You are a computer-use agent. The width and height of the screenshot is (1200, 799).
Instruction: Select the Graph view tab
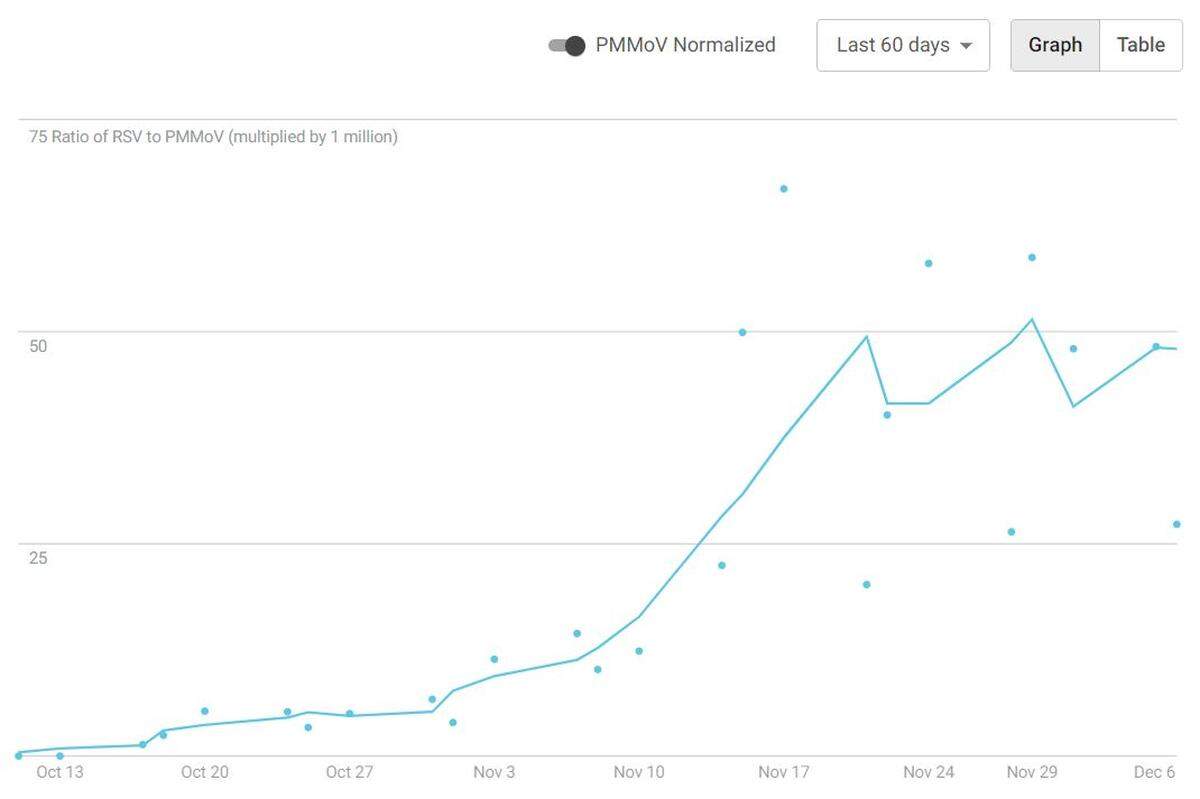click(1055, 45)
